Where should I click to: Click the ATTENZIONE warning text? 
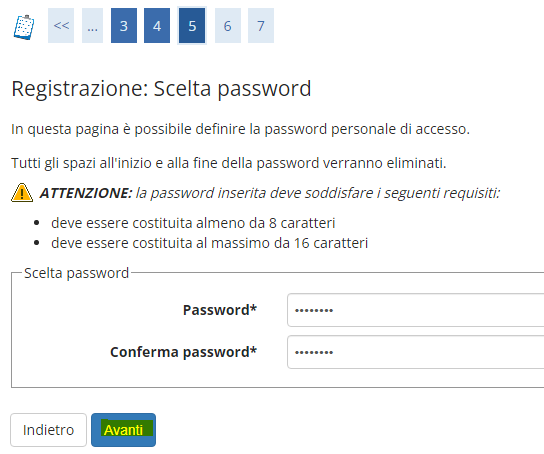270,193
